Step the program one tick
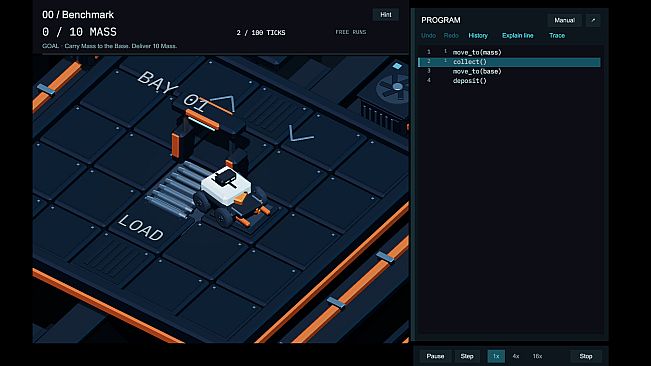The width and height of the screenshot is (651, 366). coord(467,356)
